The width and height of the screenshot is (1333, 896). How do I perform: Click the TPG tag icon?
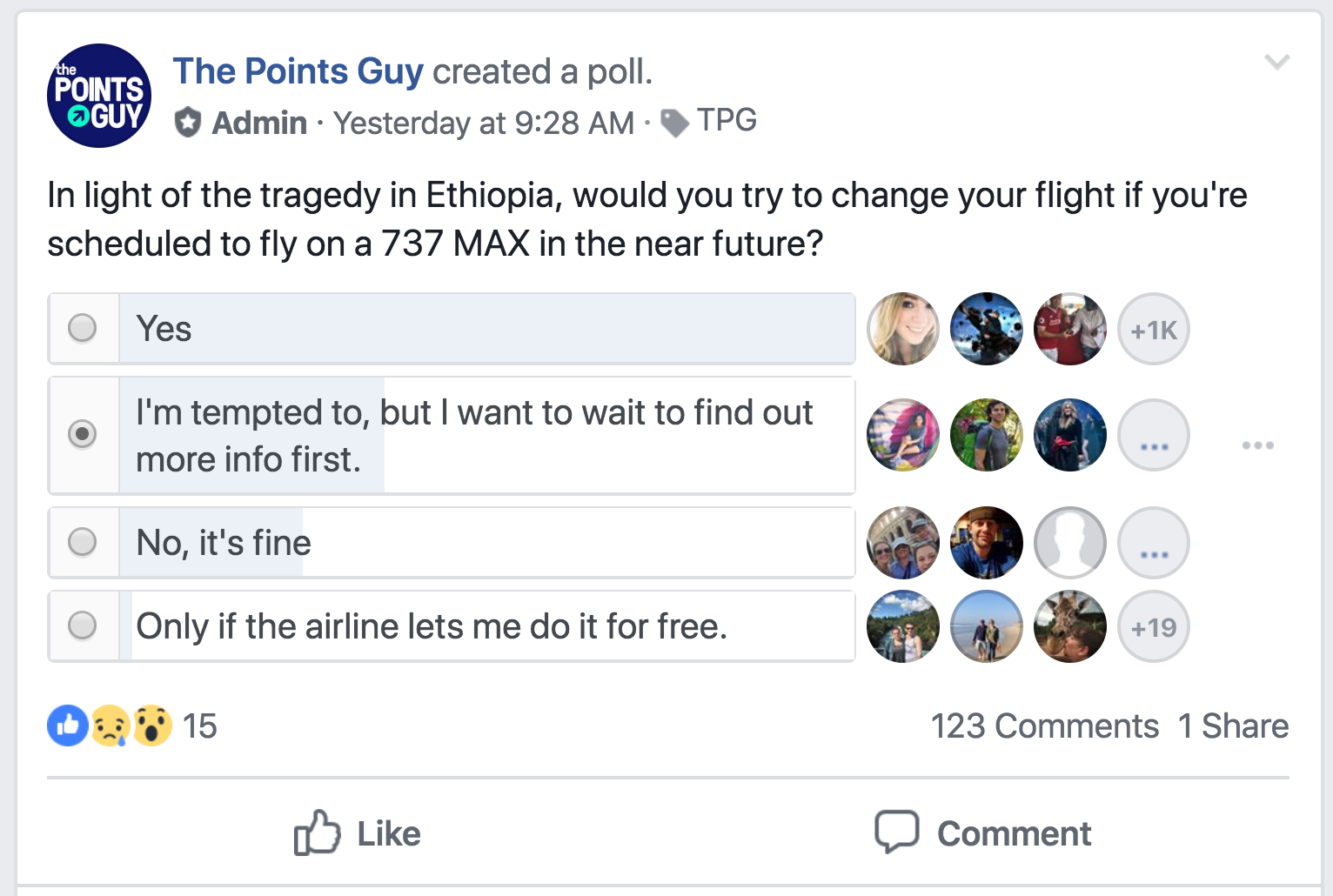(x=674, y=123)
